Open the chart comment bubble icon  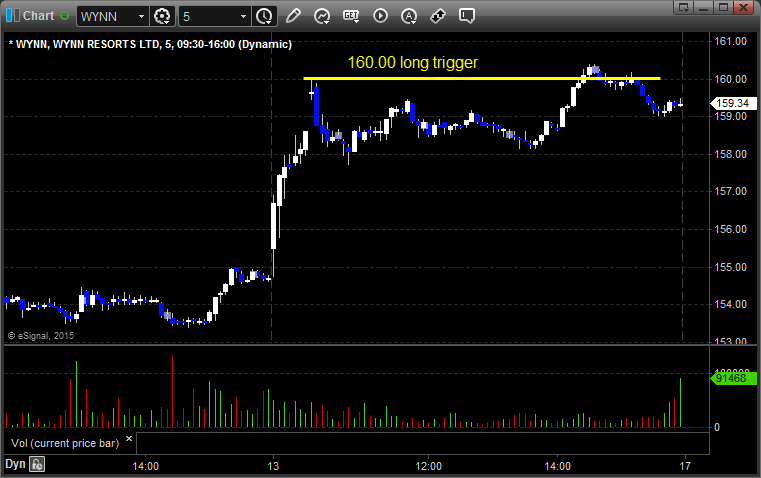(x=466, y=16)
